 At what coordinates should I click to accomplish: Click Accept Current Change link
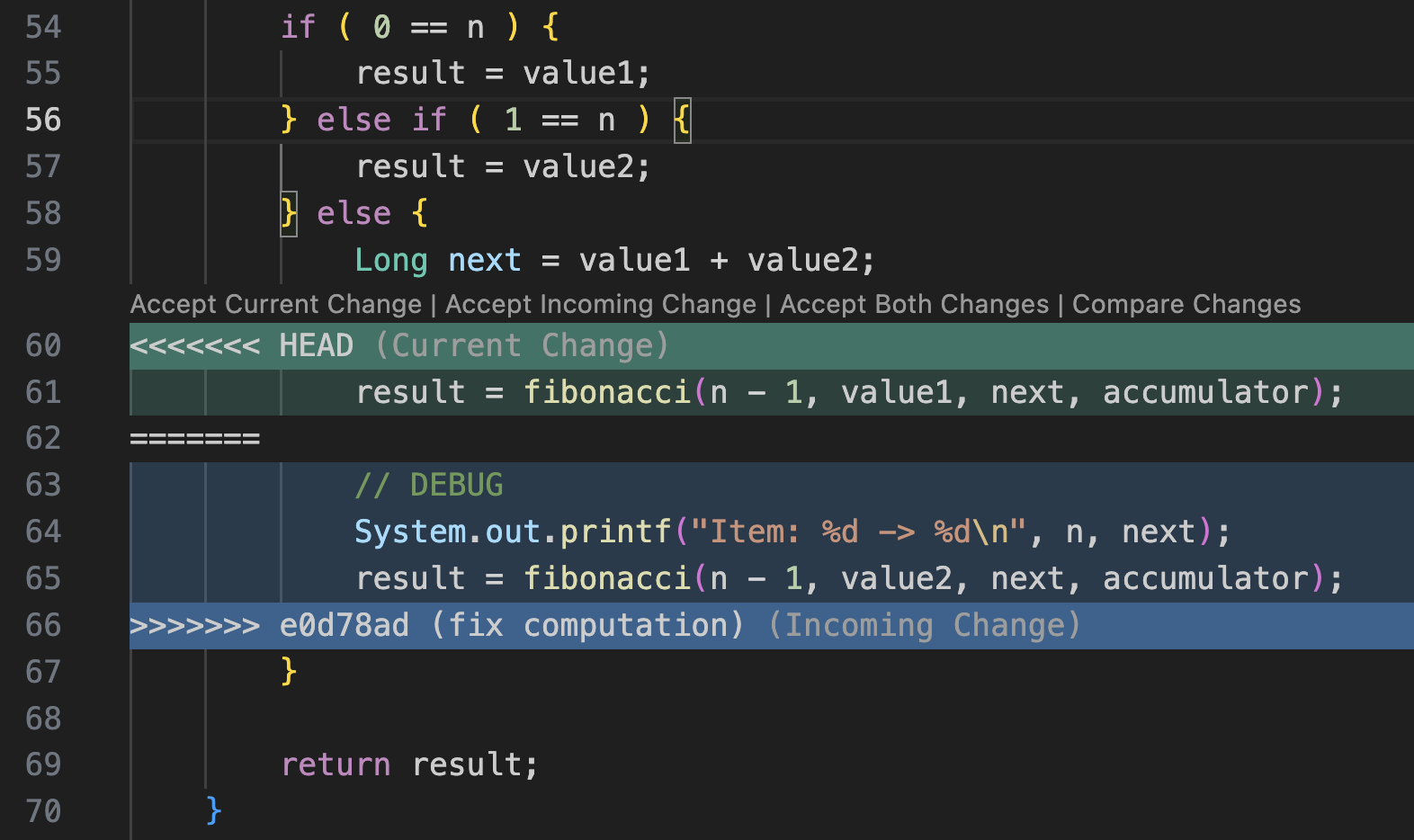click(x=276, y=304)
